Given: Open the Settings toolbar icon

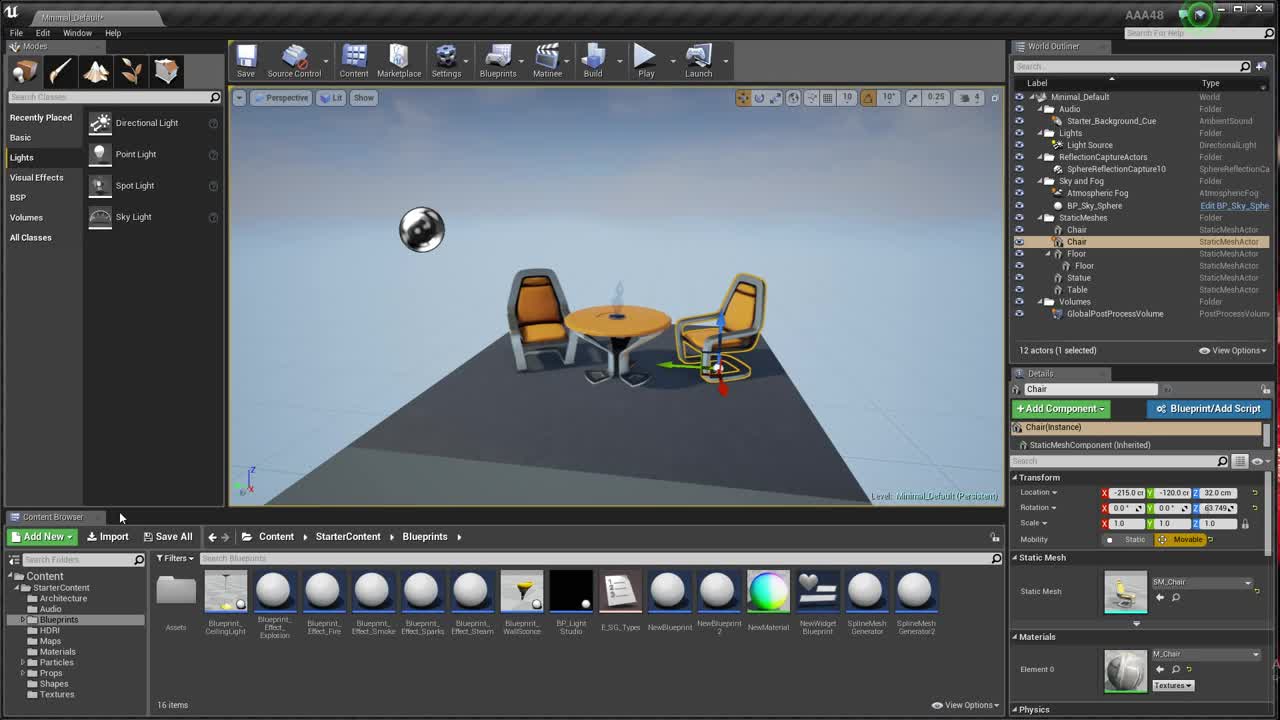Looking at the screenshot, I should coord(446,62).
